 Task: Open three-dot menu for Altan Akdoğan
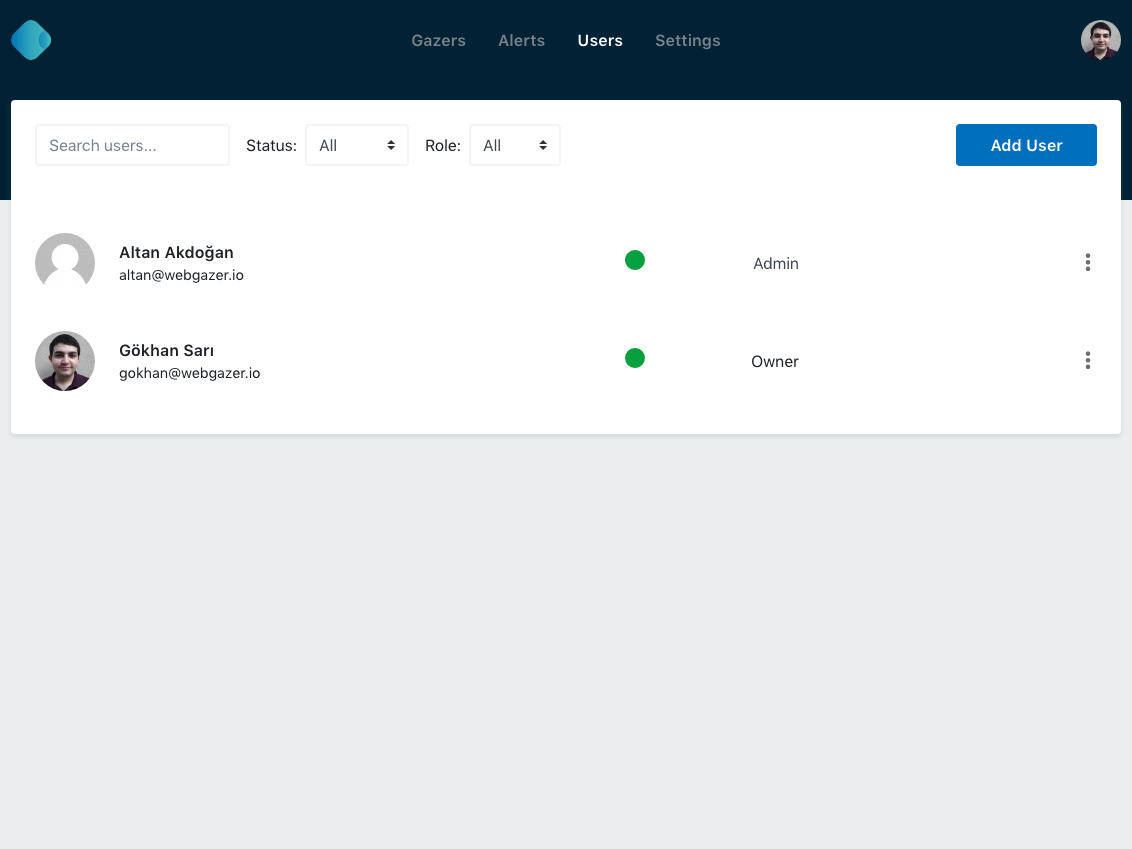tap(1087, 263)
